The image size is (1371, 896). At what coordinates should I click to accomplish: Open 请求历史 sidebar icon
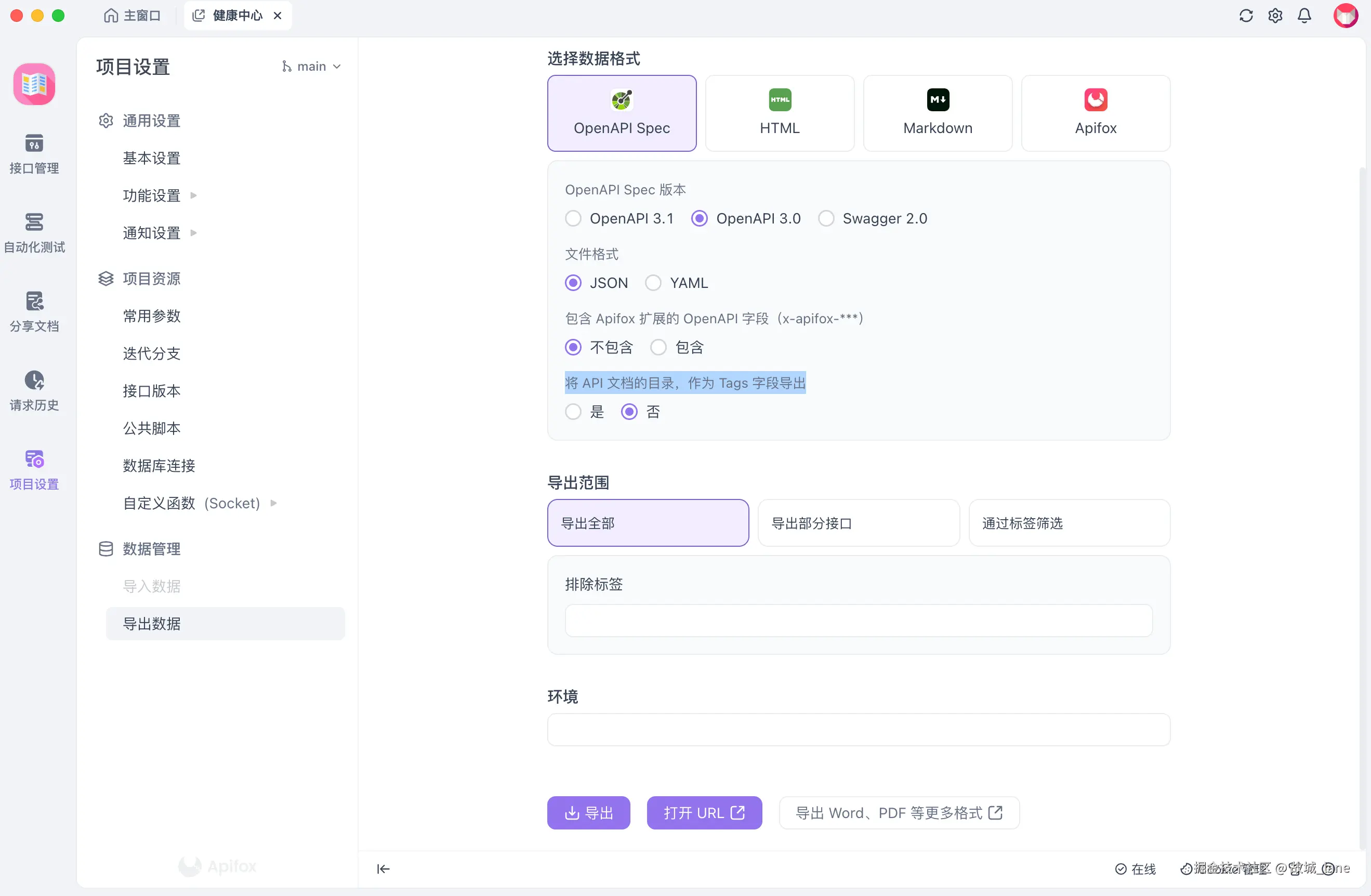tap(34, 390)
